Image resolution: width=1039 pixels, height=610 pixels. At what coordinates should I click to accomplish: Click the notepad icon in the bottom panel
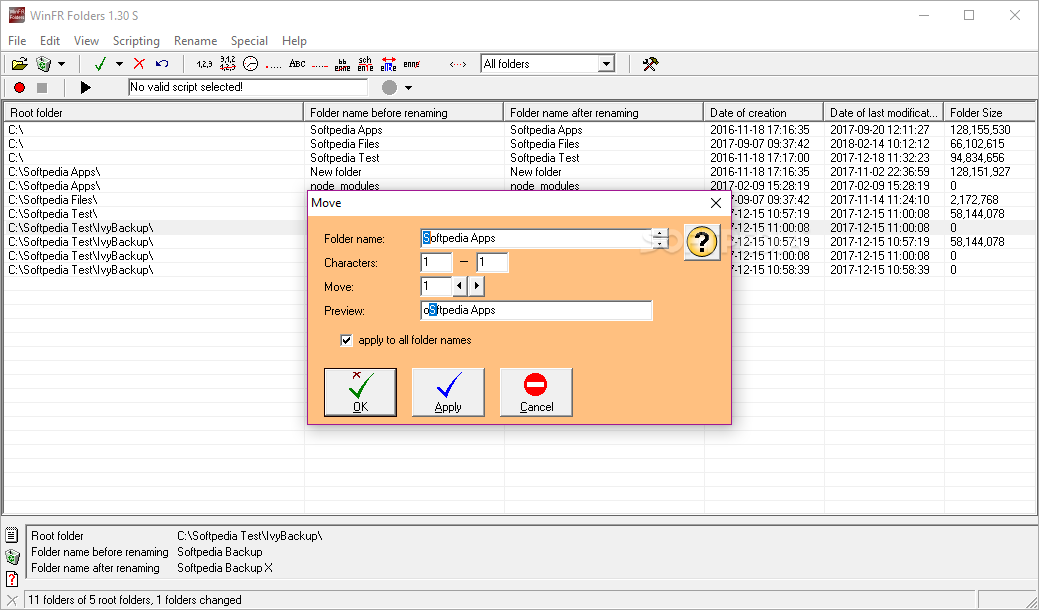pos(12,534)
